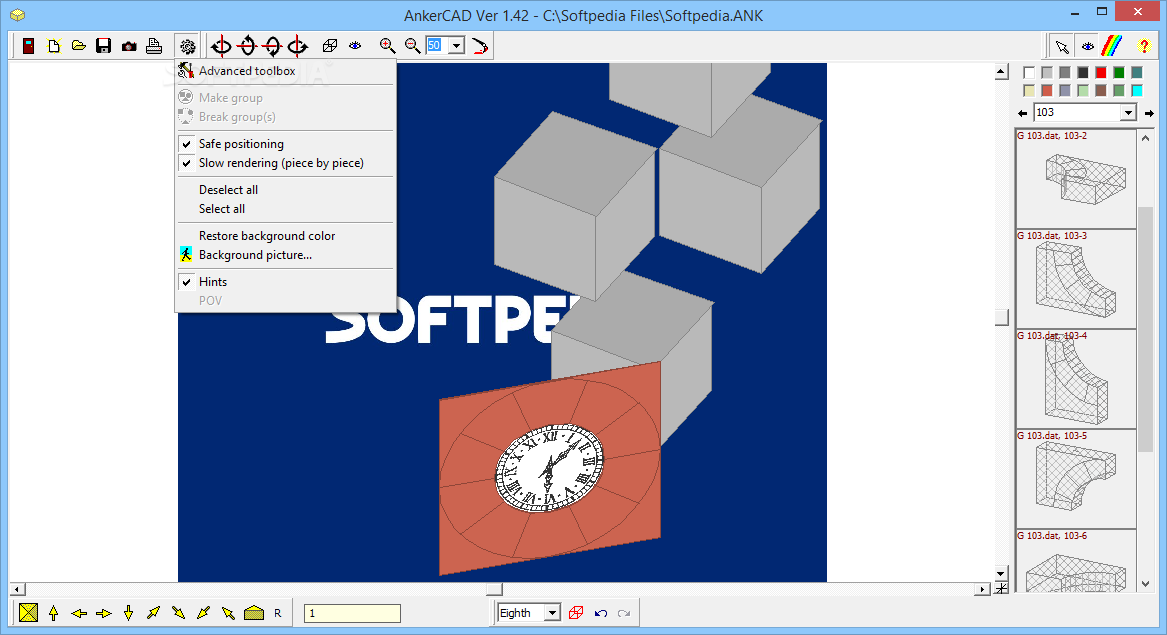Undo with the blue curved arrow
This screenshot has height=635, width=1167.
(601, 613)
